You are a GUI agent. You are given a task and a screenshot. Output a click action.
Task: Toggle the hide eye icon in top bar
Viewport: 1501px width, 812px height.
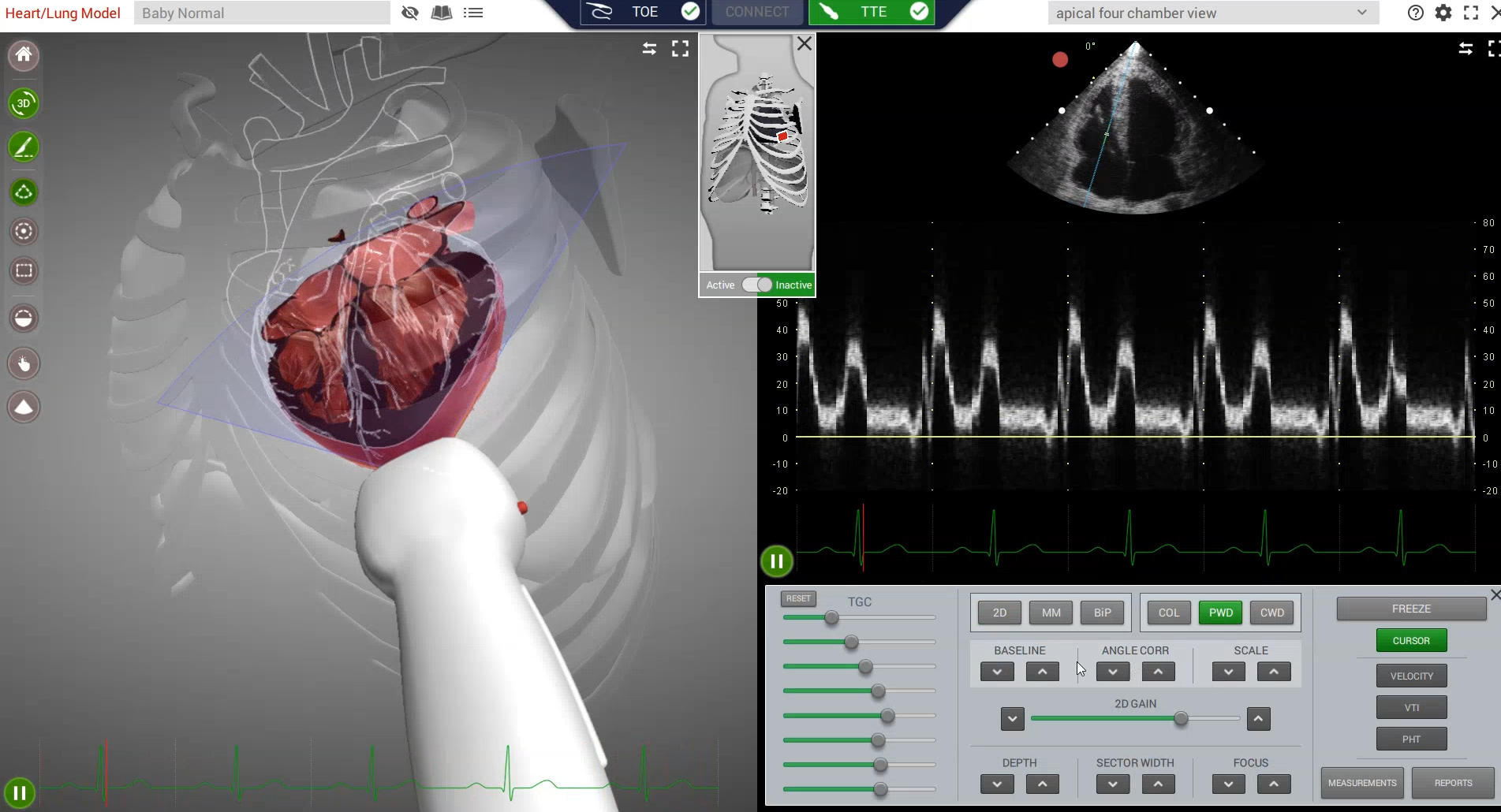pyautogui.click(x=409, y=13)
